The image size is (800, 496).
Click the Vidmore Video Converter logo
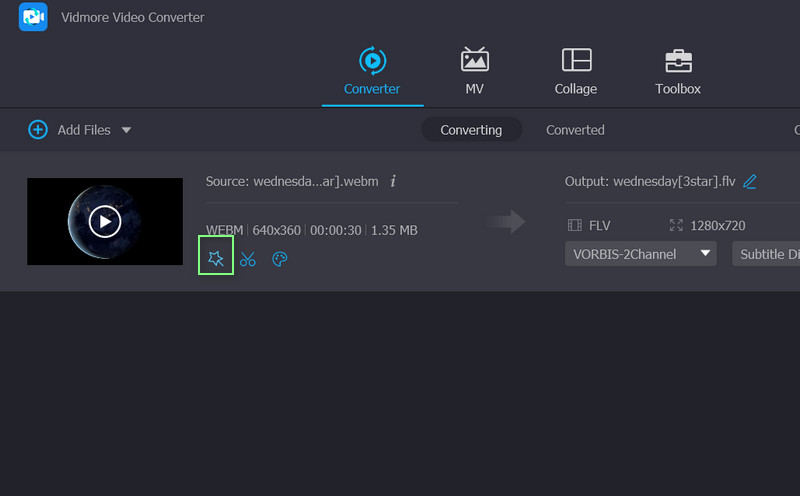pyautogui.click(x=33, y=17)
